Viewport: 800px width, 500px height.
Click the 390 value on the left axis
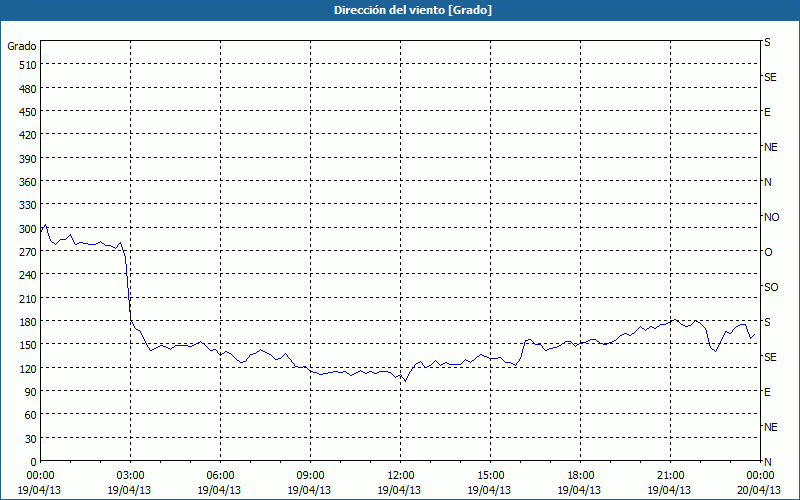coord(29,159)
